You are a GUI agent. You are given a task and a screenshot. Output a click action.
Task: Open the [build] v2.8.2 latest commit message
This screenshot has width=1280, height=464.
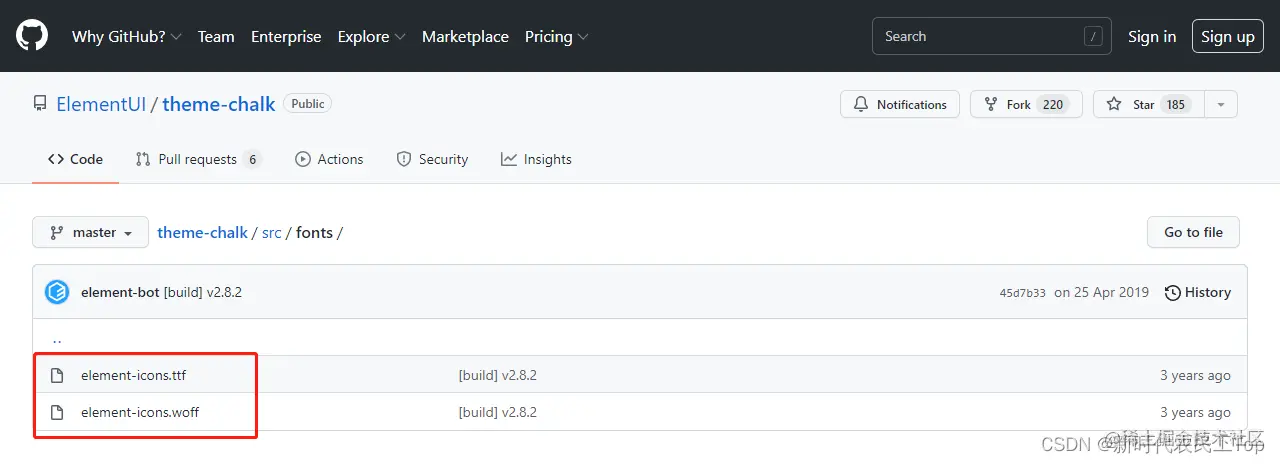203,292
